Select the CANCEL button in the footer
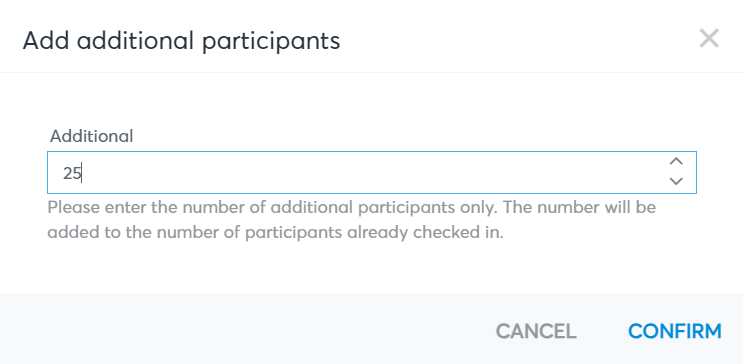 [536, 331]
